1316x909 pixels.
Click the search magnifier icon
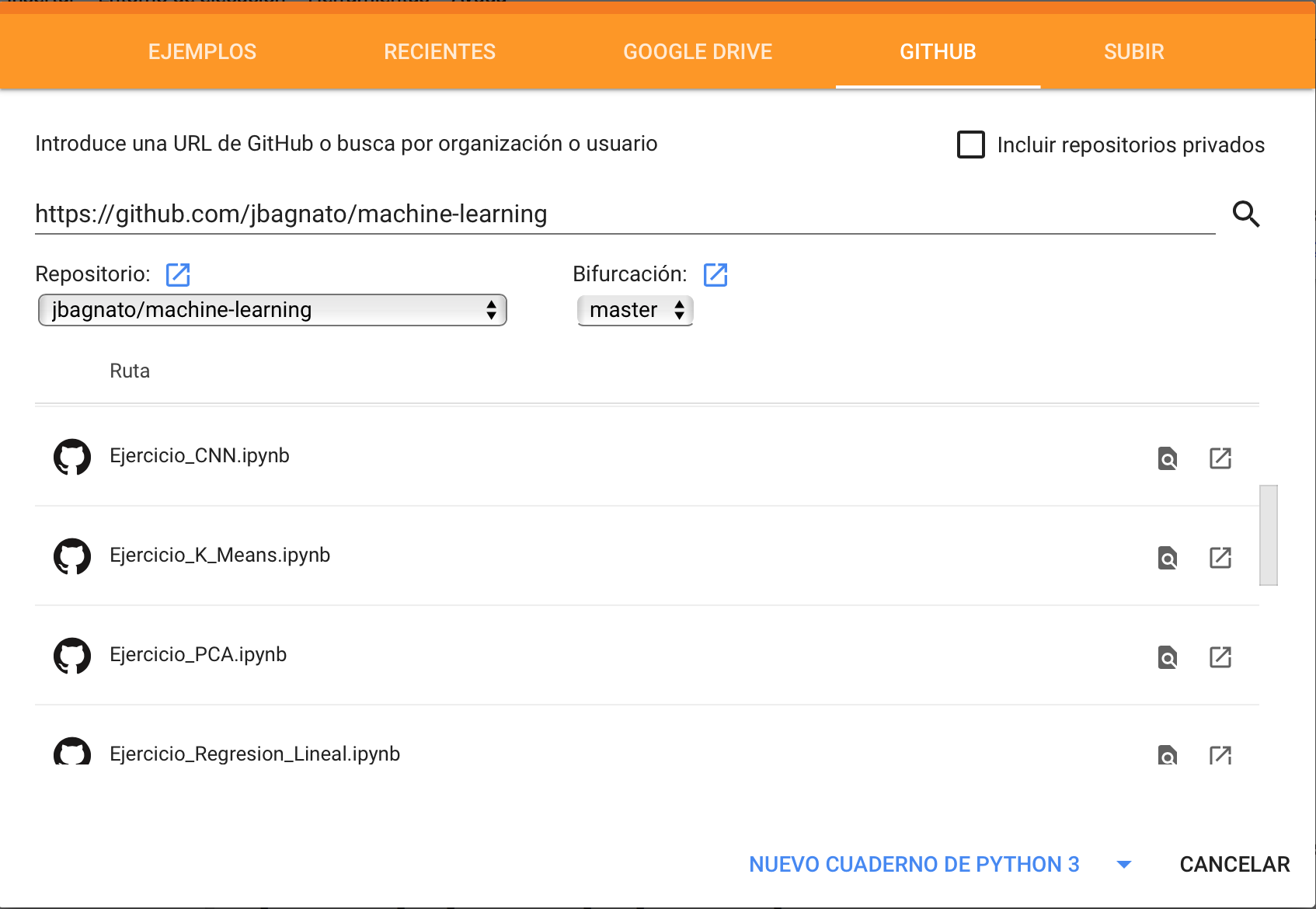1246,214
